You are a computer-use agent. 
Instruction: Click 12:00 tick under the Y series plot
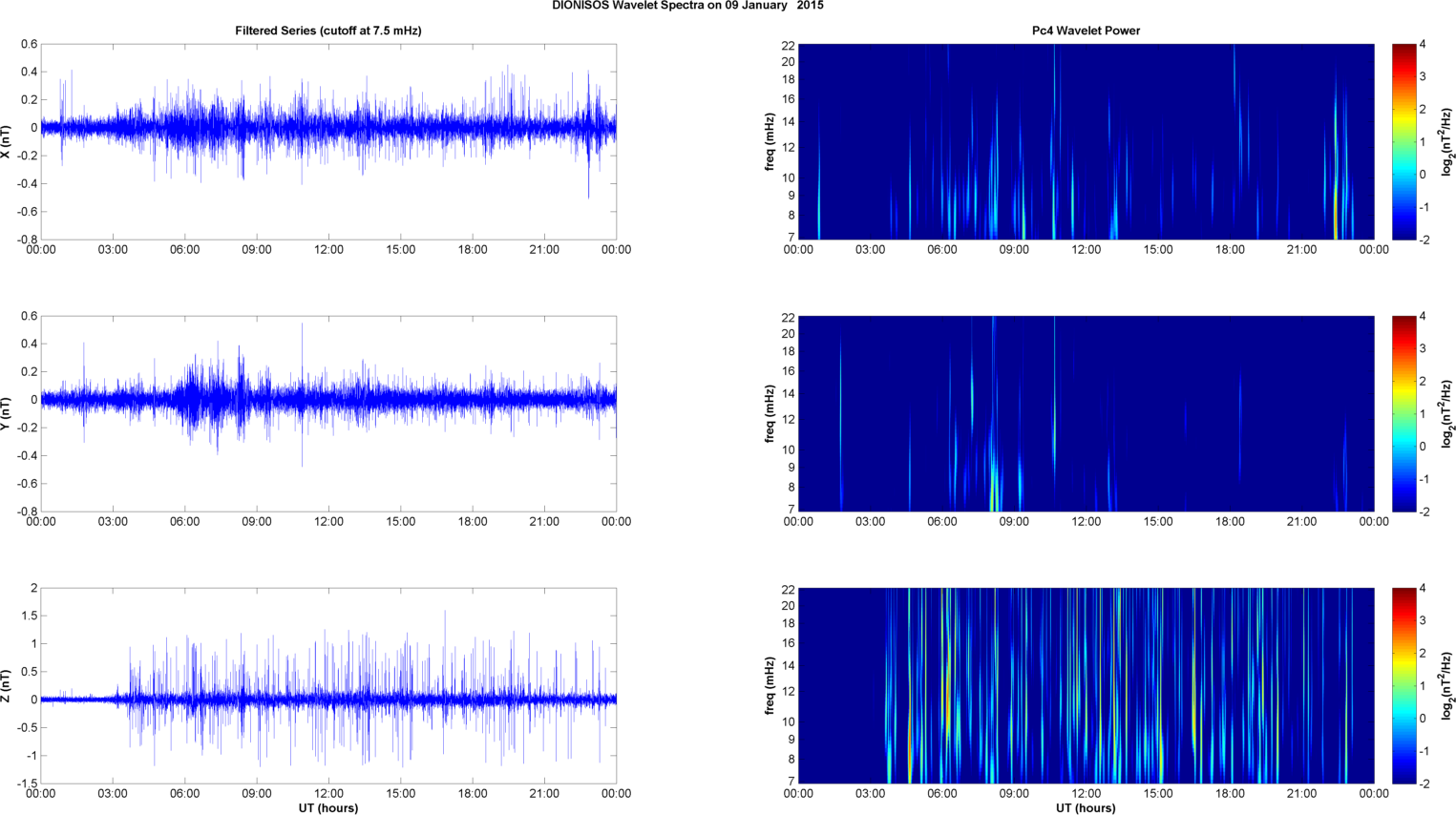(x=328, y=522)
